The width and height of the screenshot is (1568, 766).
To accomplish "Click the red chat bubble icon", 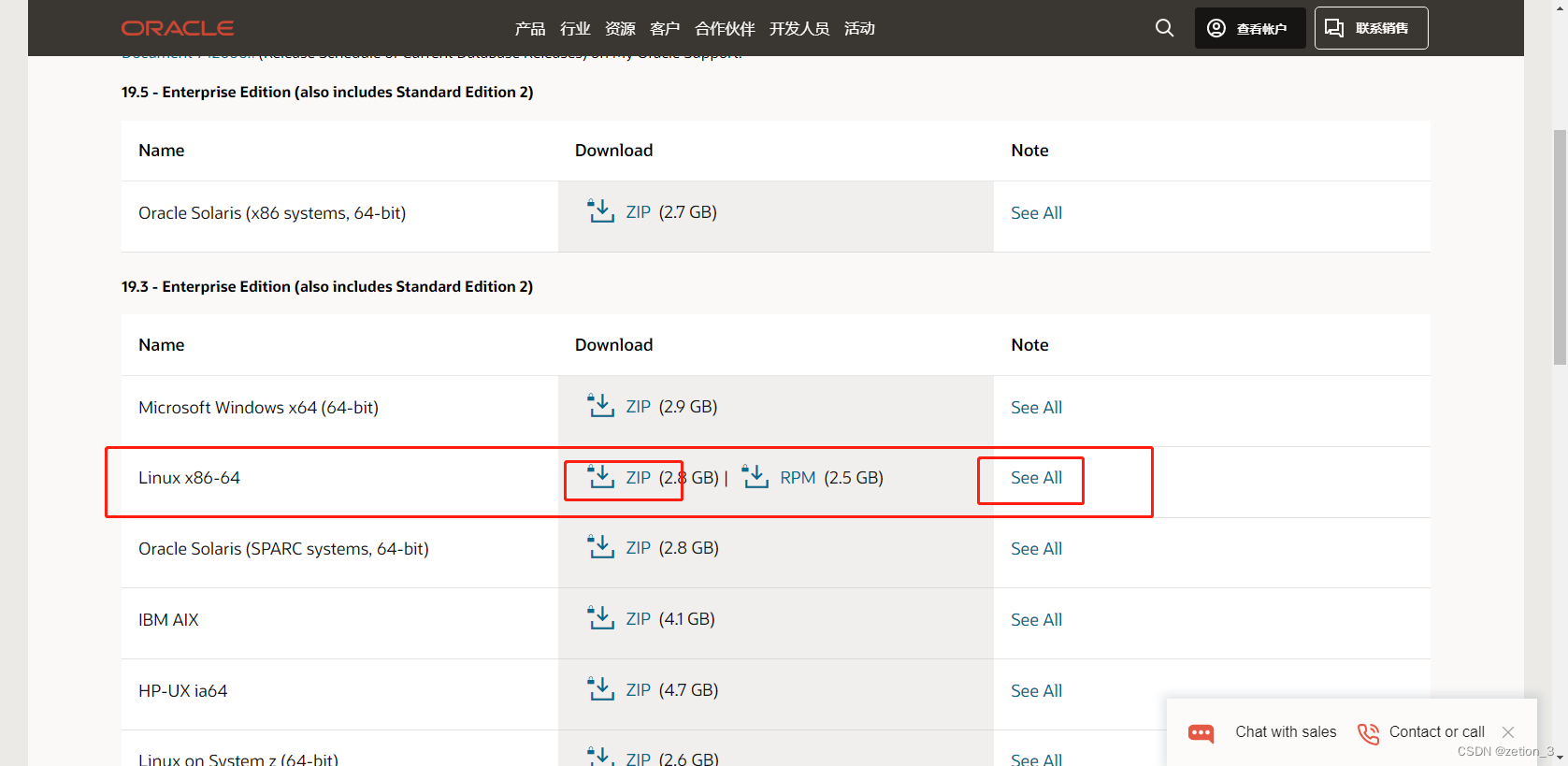I will [x=1201, y=732].
